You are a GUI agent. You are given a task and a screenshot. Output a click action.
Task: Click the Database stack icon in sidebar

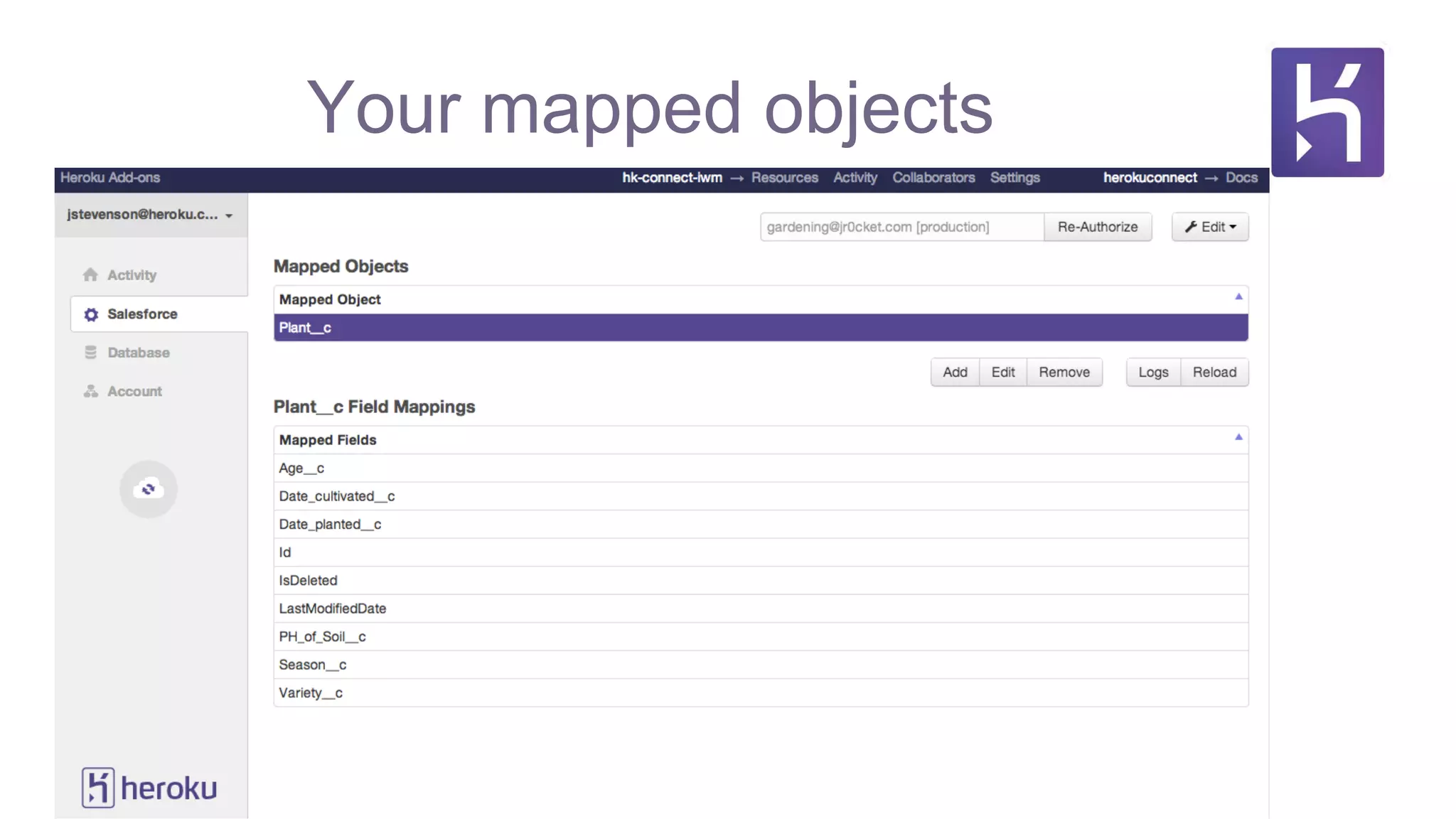pos(90,353)
